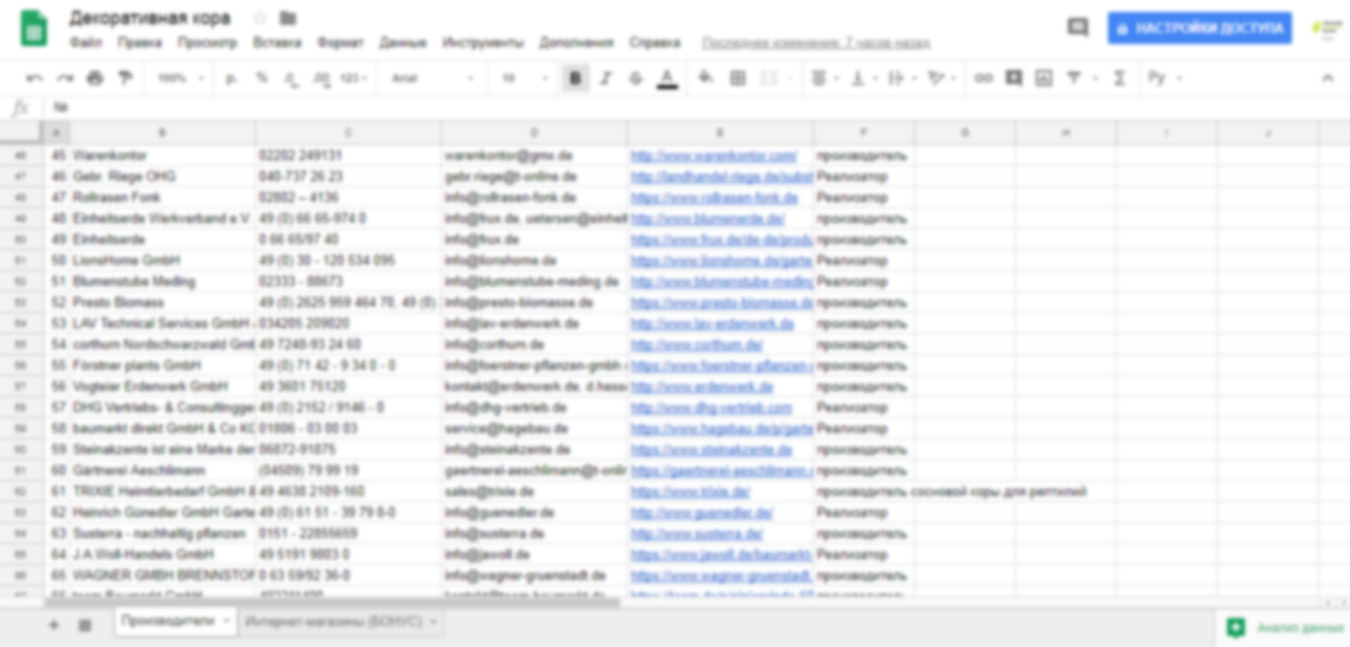Screen dimensions: 1350x647
Task: Toggle italic formatting
Action: tap(605, 78)
